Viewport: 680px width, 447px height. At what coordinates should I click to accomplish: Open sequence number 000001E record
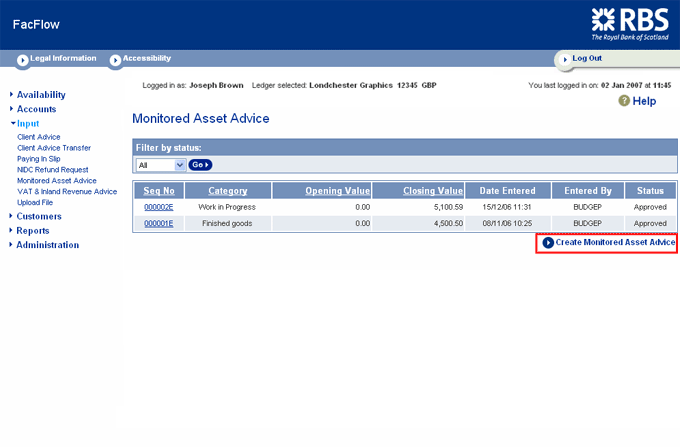159,224
